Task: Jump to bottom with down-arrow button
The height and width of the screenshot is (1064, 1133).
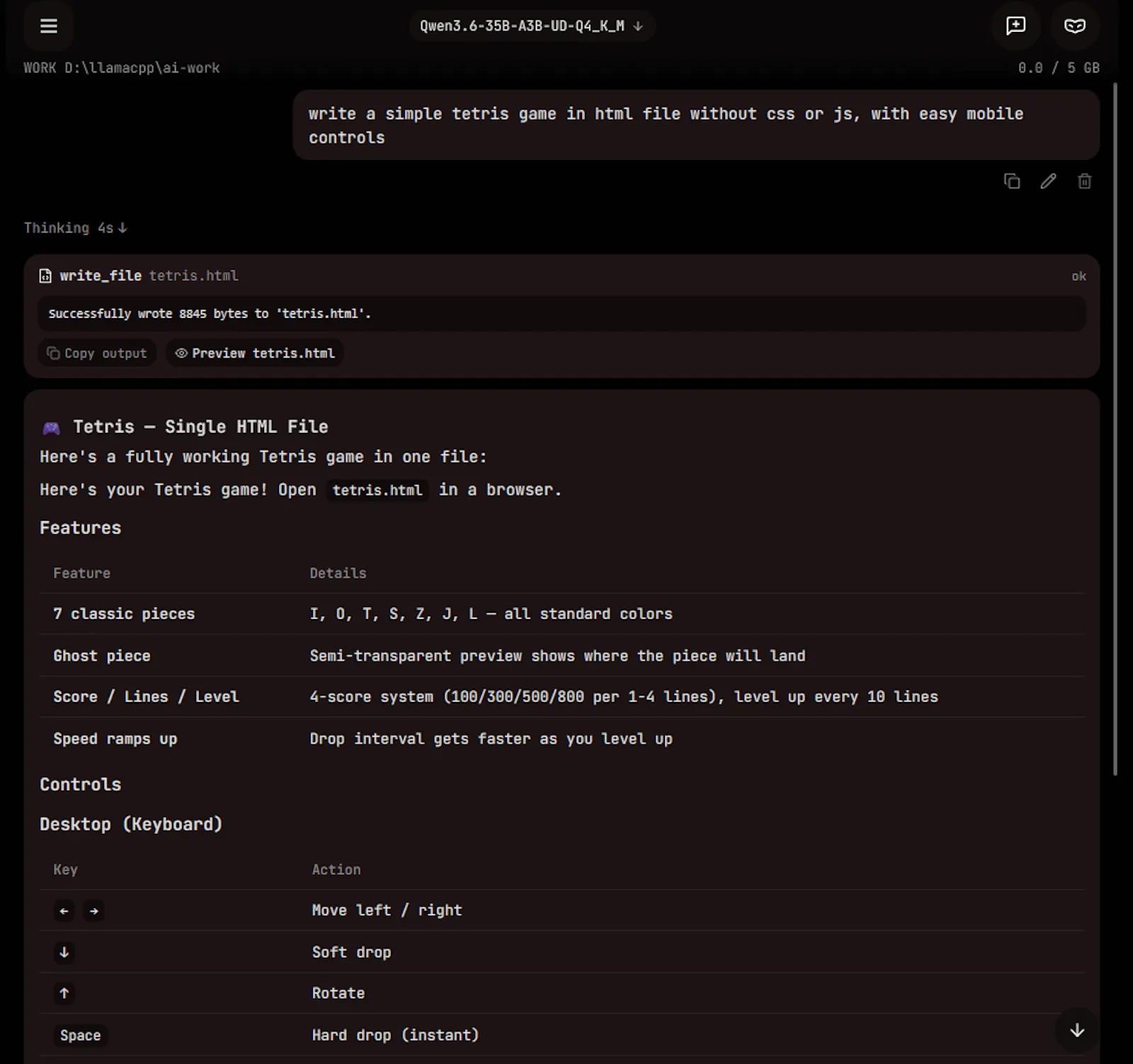Action: (x=1076, y=1030)
